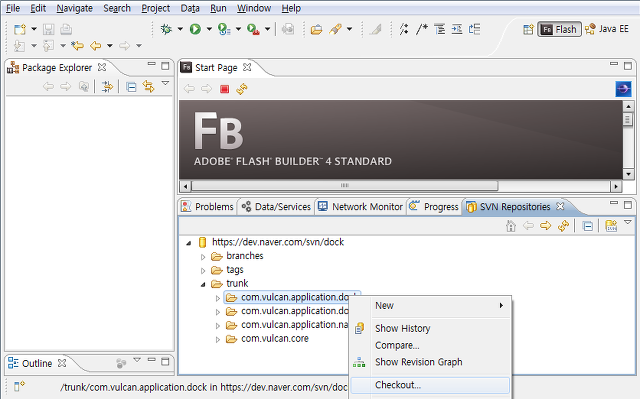Choose Compare... from context menu
This screenshot has height=399, width=640.
pos(431,345)
